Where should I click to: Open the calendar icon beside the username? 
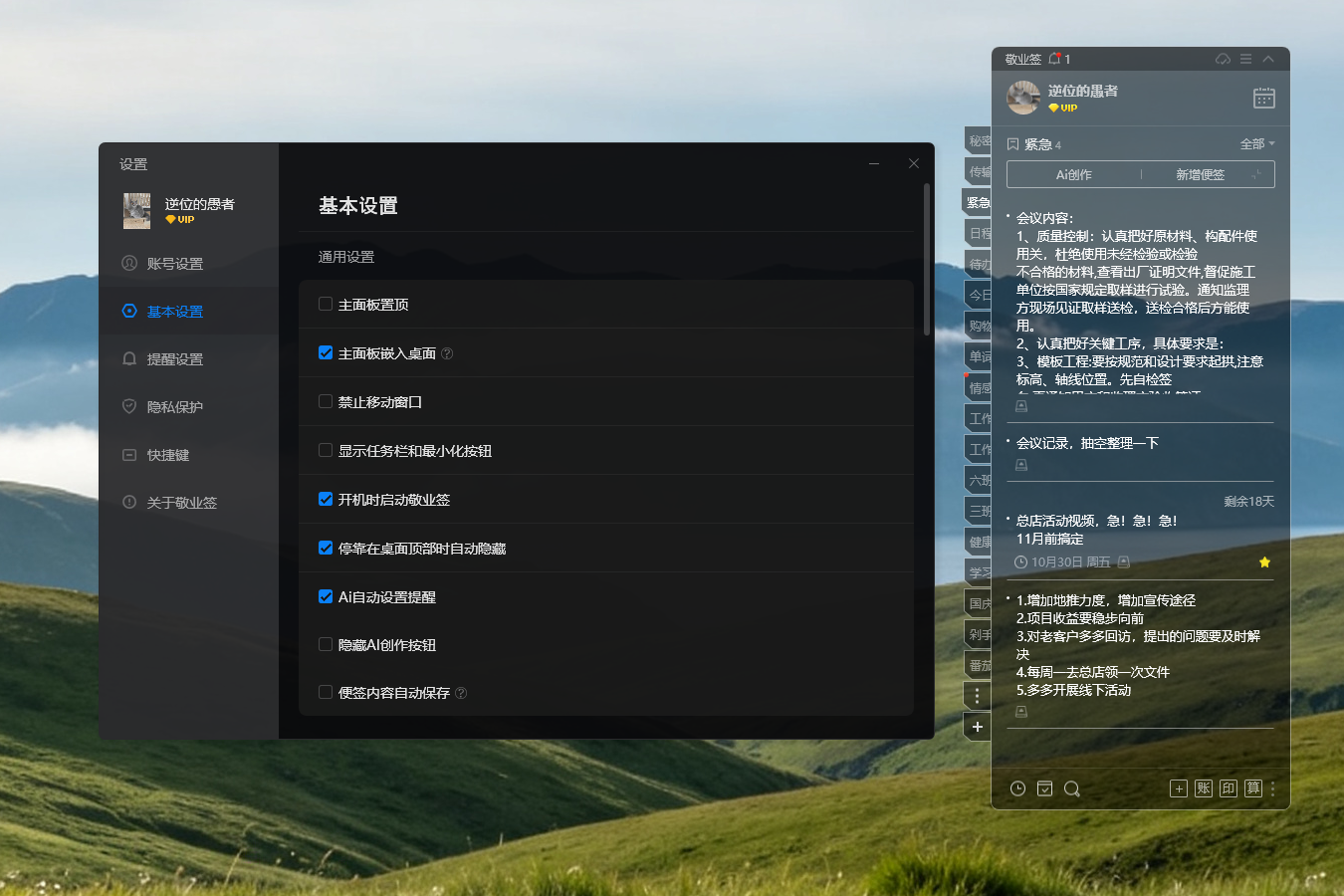pyautogui.click(x=1264, y=98)
